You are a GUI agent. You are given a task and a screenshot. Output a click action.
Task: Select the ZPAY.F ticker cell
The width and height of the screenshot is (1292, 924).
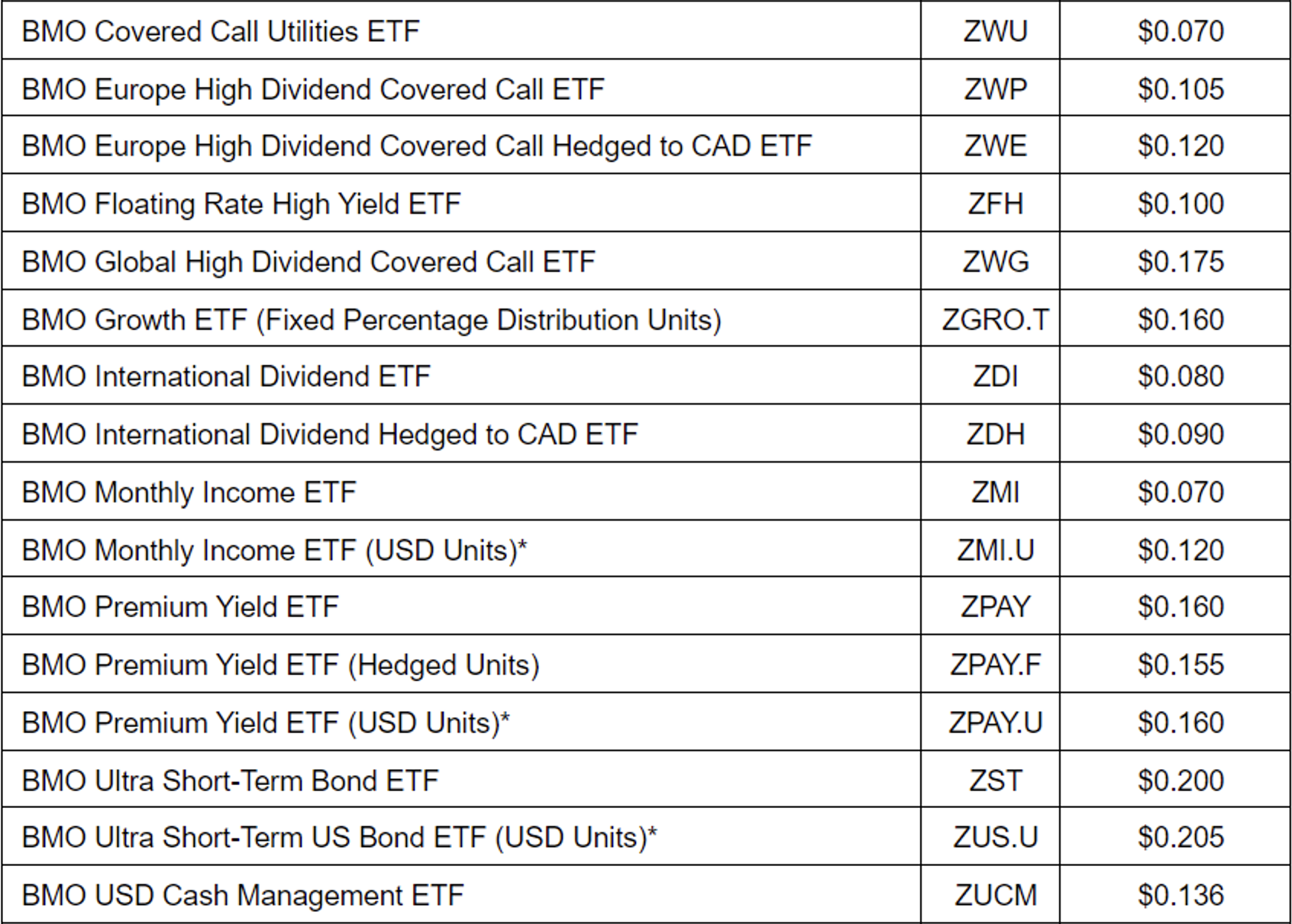click(x=995, y=665)
